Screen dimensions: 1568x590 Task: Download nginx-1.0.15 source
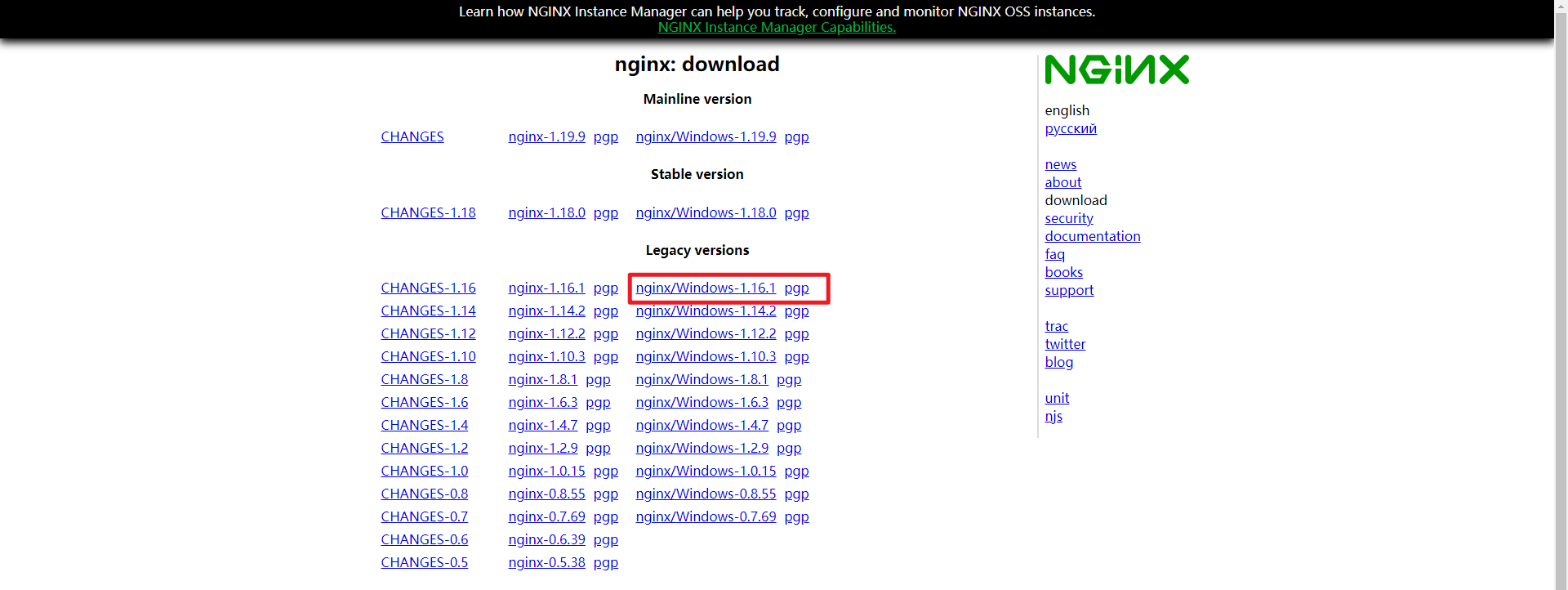coord(546,471)
